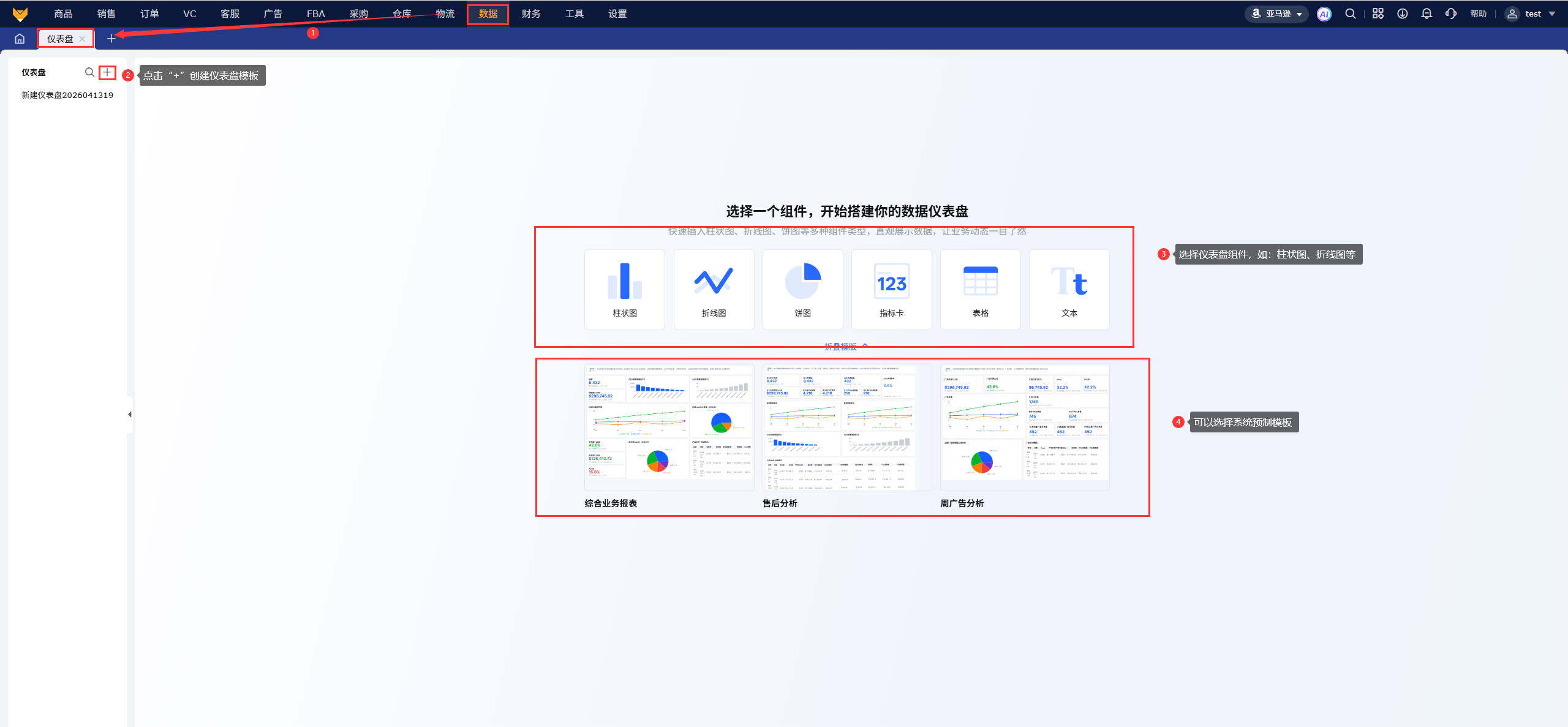
Task: Search dashboards with the magnifier icon in sidebar
Action: [x=89, y=72]
